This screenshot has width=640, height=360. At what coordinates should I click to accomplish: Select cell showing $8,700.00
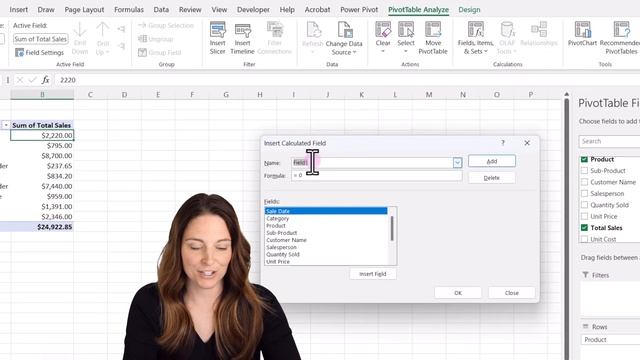pyautogui.click(x=42, y=156)
